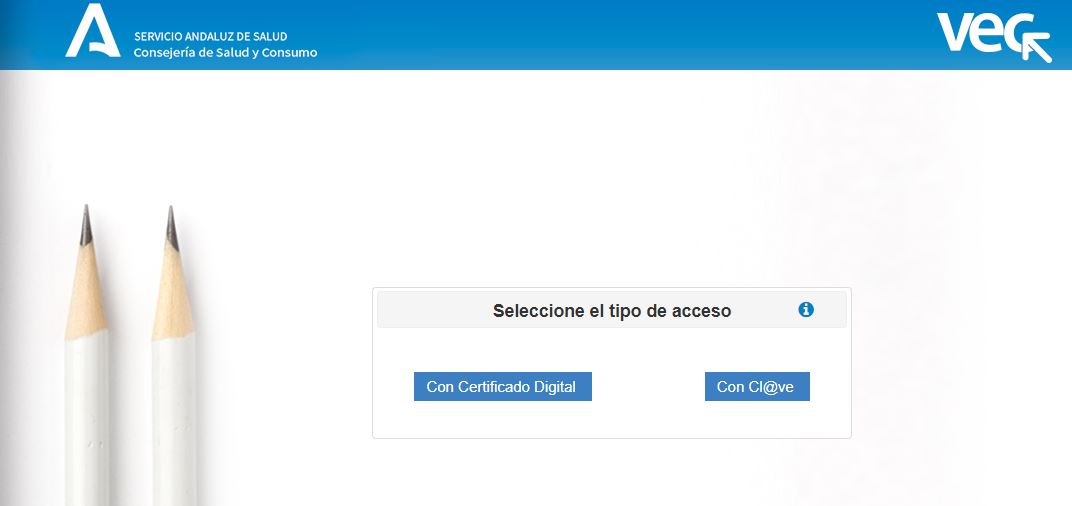The height and width of the screenshot is (506, 1072).
Task: Choose the Con Cl@ve access button
Action: coord(758,386)
